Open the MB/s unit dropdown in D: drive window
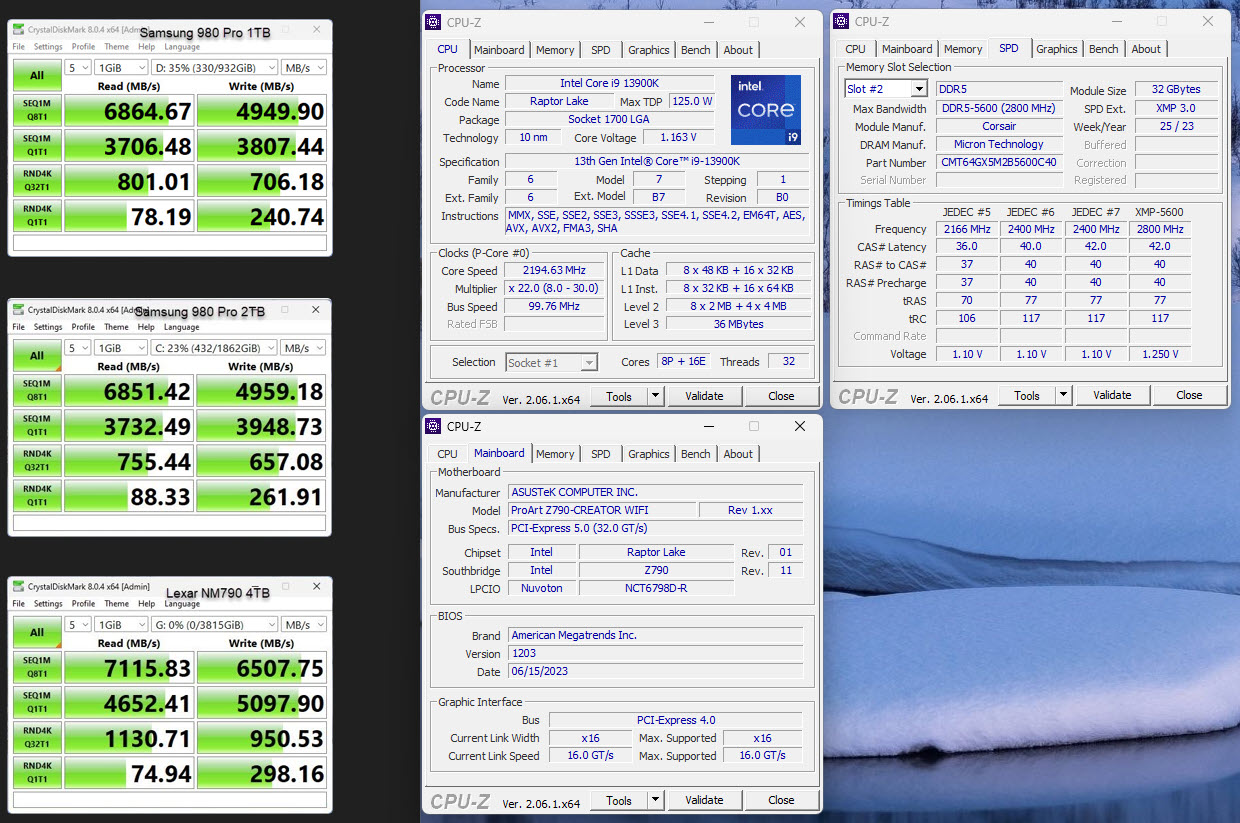Screen dimensions: 1240x823 click(304, 68)
